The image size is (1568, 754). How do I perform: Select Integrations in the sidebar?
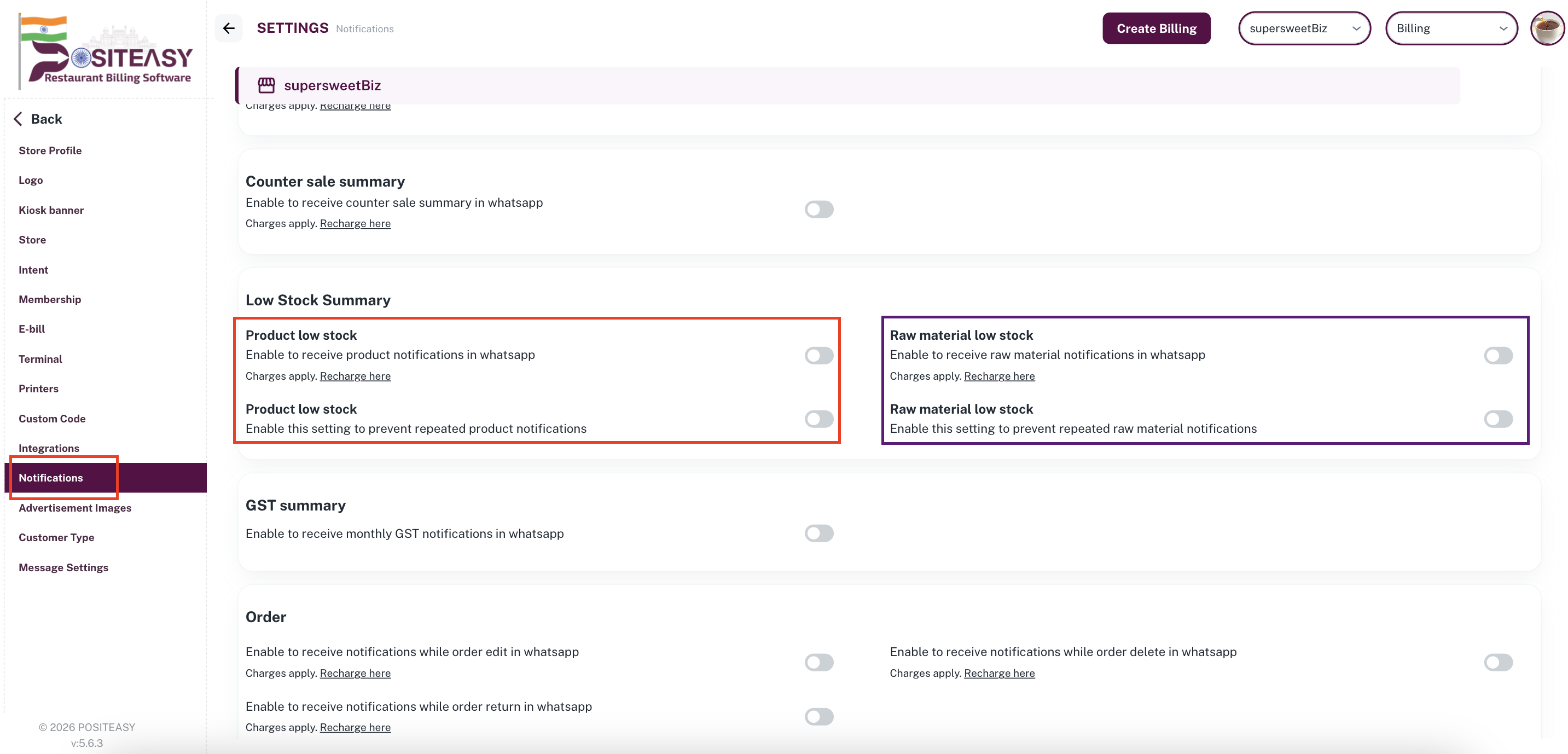click(x=49, y=448)
